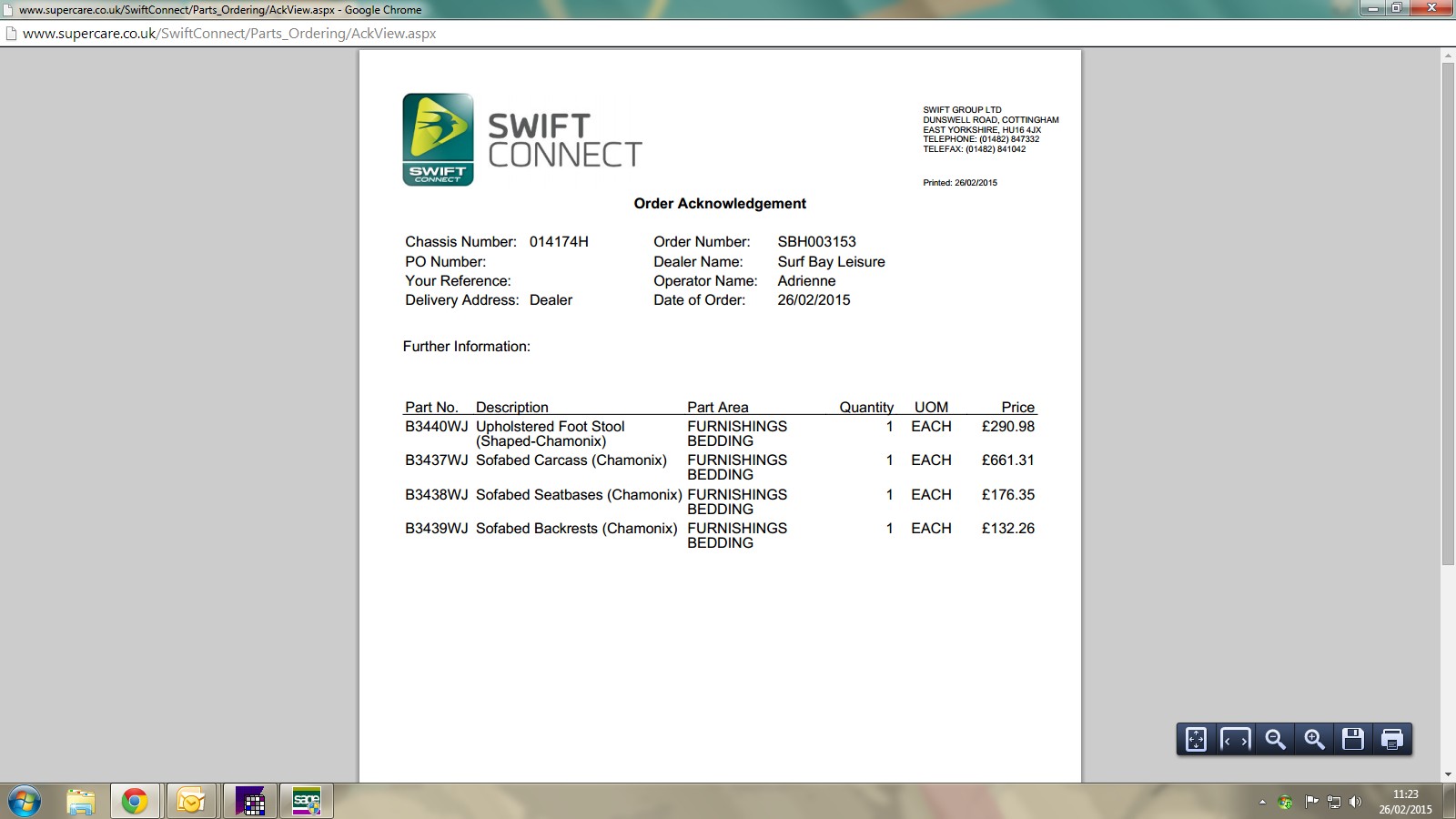The height and width of the screenshot is (819, 1456).
Task: Click part number B3437WJ
Action: [437, 460]
